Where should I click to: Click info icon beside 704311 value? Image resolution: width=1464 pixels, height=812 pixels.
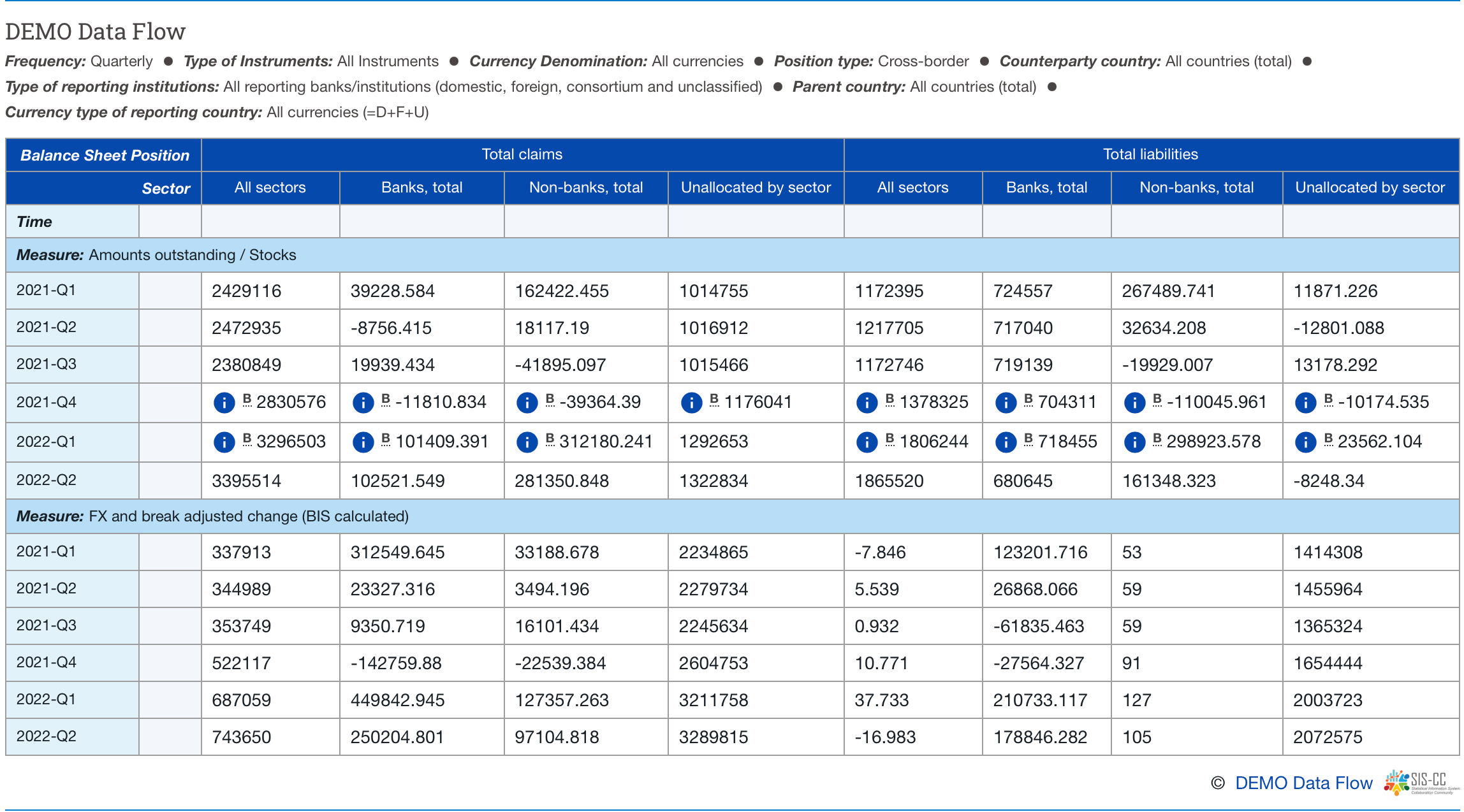coord(1006,403)
